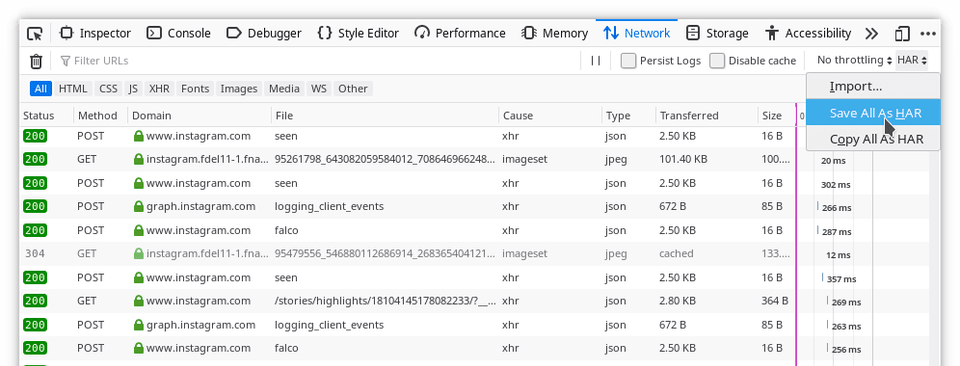This screenshot has width=960, height=366.
Task: Open the Accessibility tab
Action: (x=808, y=33)
